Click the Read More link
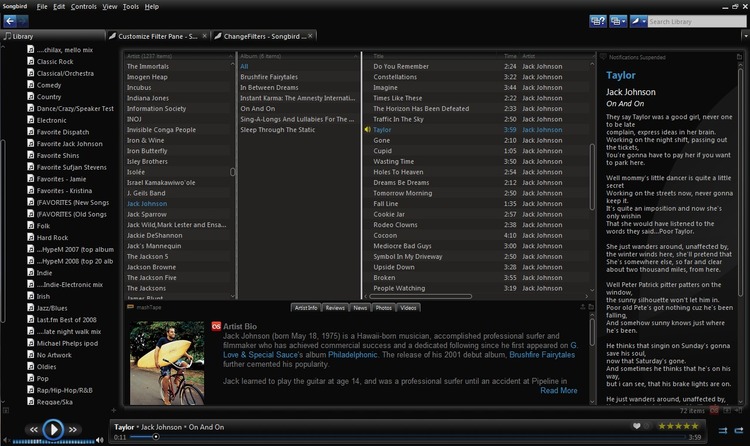Viewport: 750px width, 446px height. point(559,390)
